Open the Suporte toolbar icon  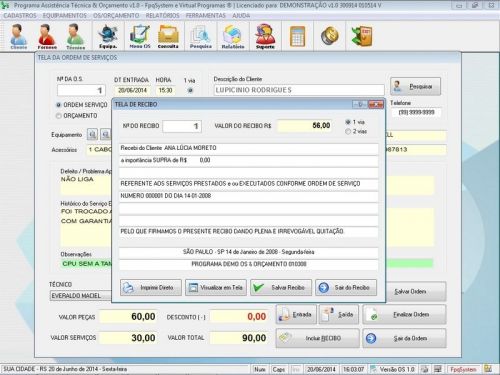pyautogui.click(x=265, y=36)
